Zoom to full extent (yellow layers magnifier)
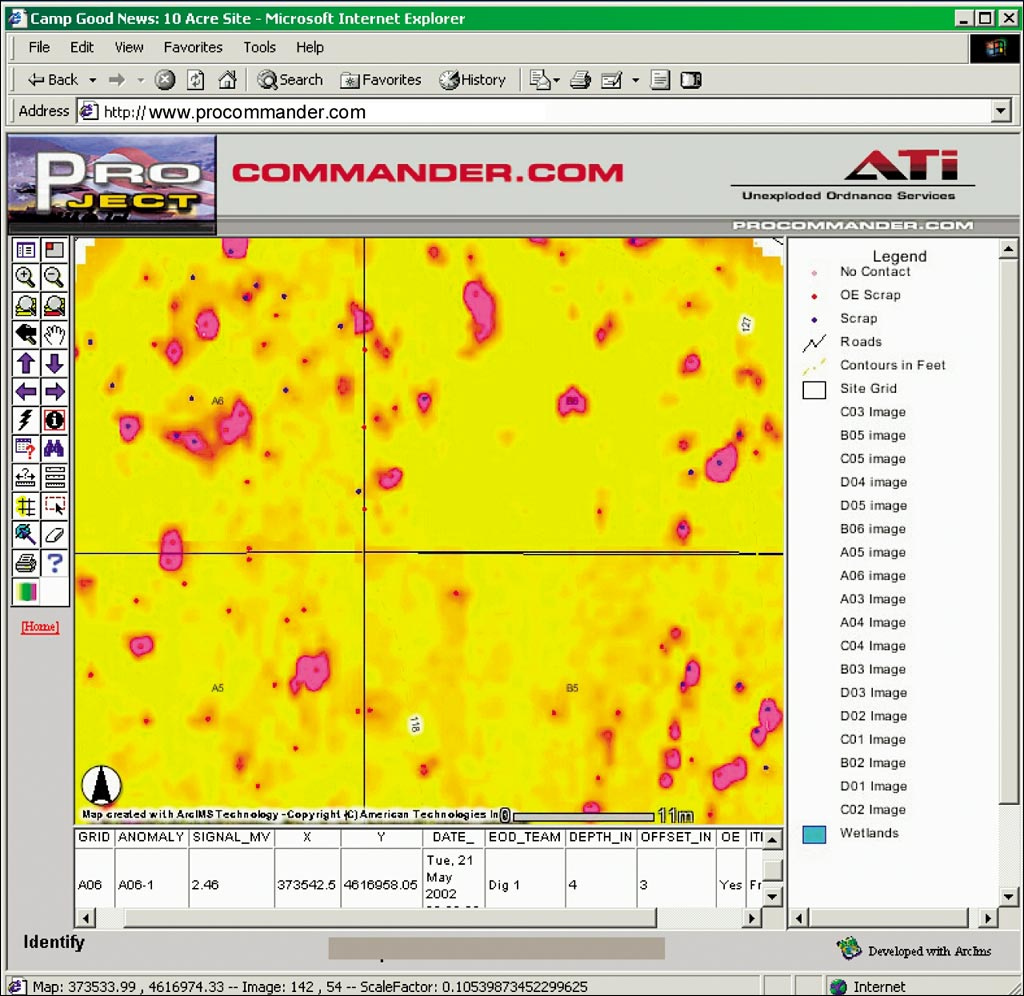Image resolution: width=1024 pixels, height=996 pixels. [x=25, y=306]
